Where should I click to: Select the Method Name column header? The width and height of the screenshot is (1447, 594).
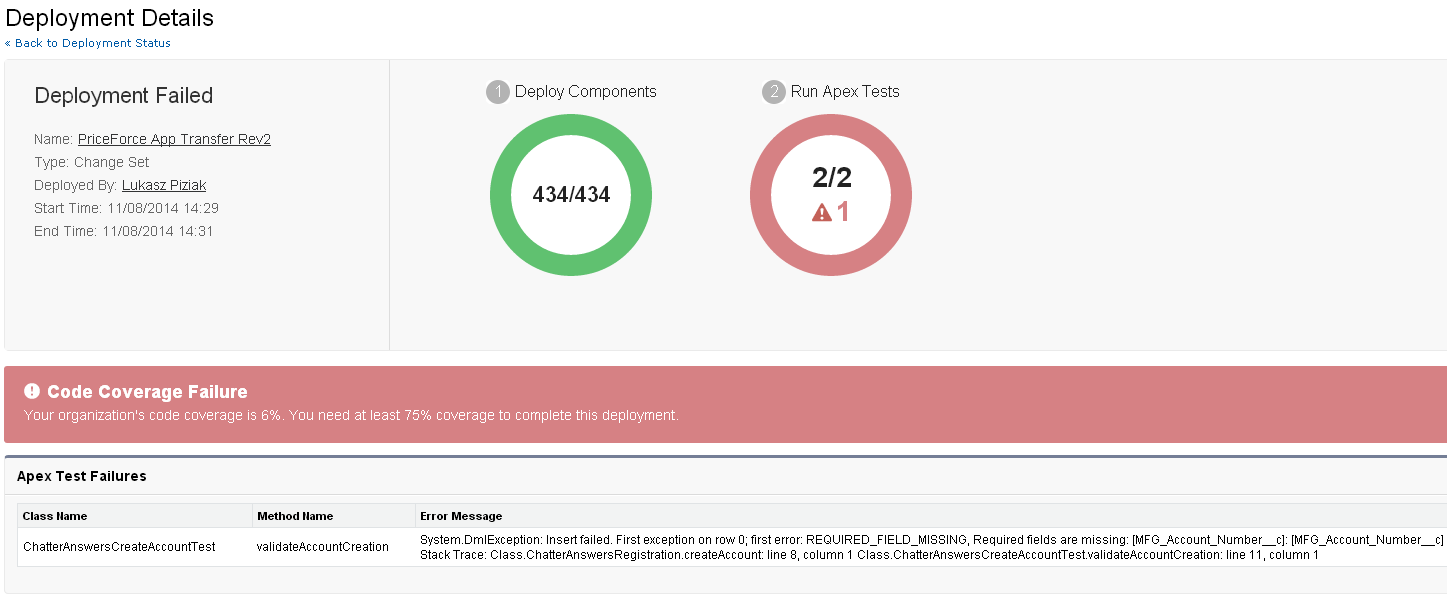[295, 516]
